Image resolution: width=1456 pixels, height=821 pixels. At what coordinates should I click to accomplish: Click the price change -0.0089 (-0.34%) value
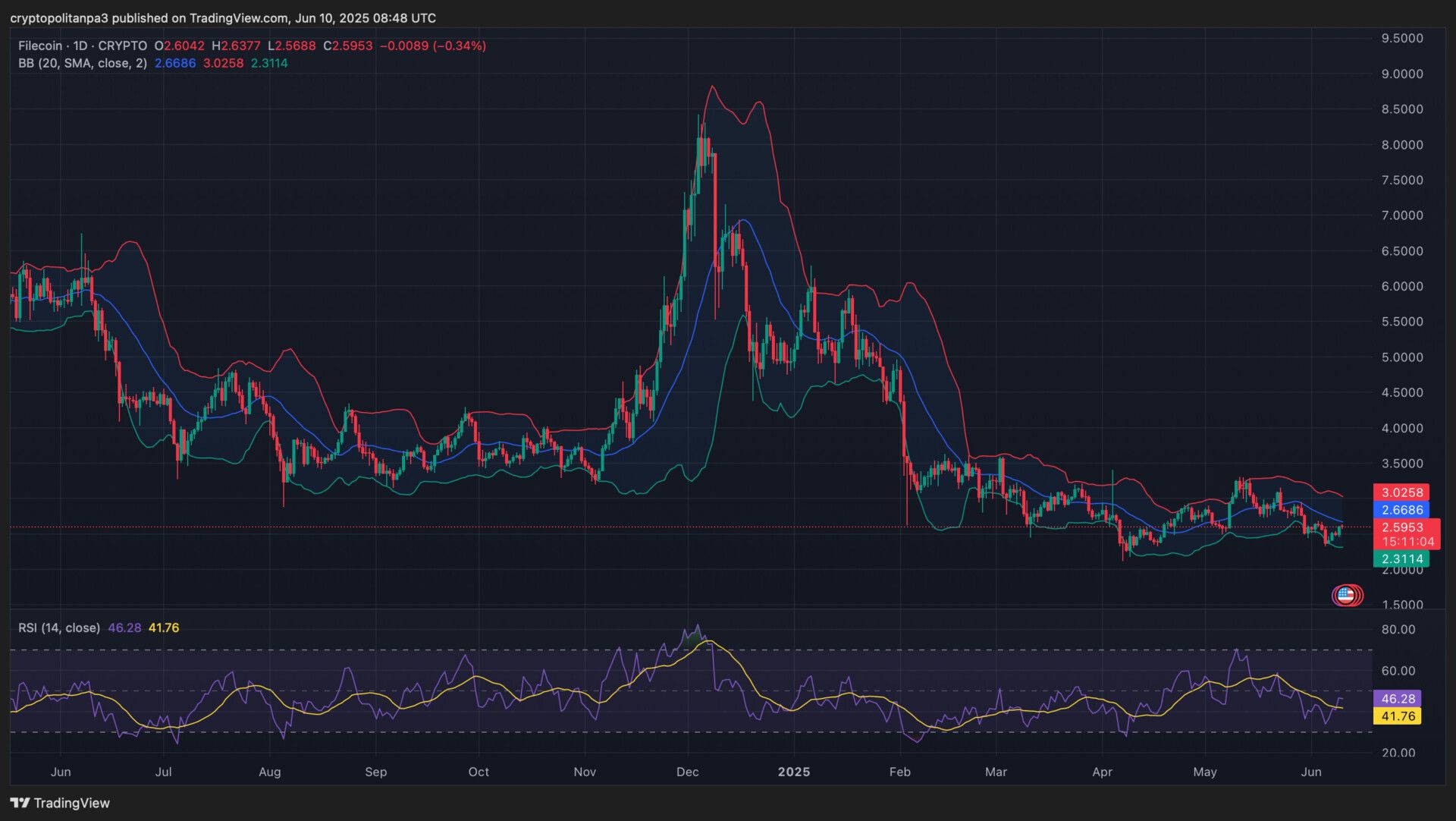point(432,46)
